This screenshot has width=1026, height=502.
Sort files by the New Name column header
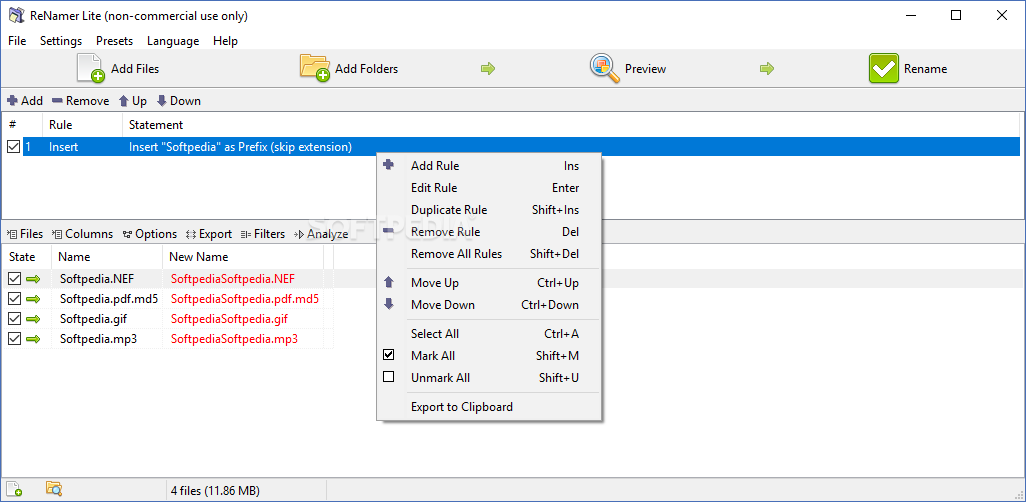pos(243,257)
